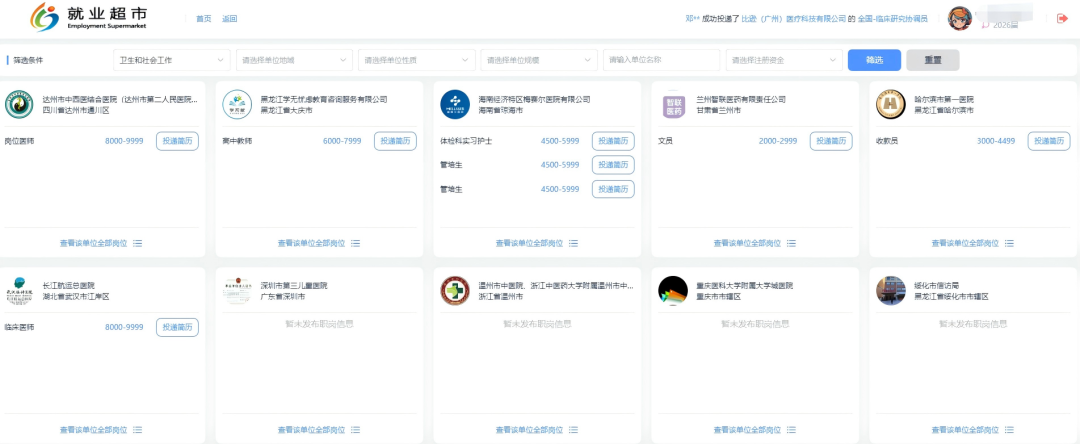This screenshot has height=444, width=1080.
Task: Click the 海南经济特区梅赛尔医院 company logo
Action: (455, 104)
